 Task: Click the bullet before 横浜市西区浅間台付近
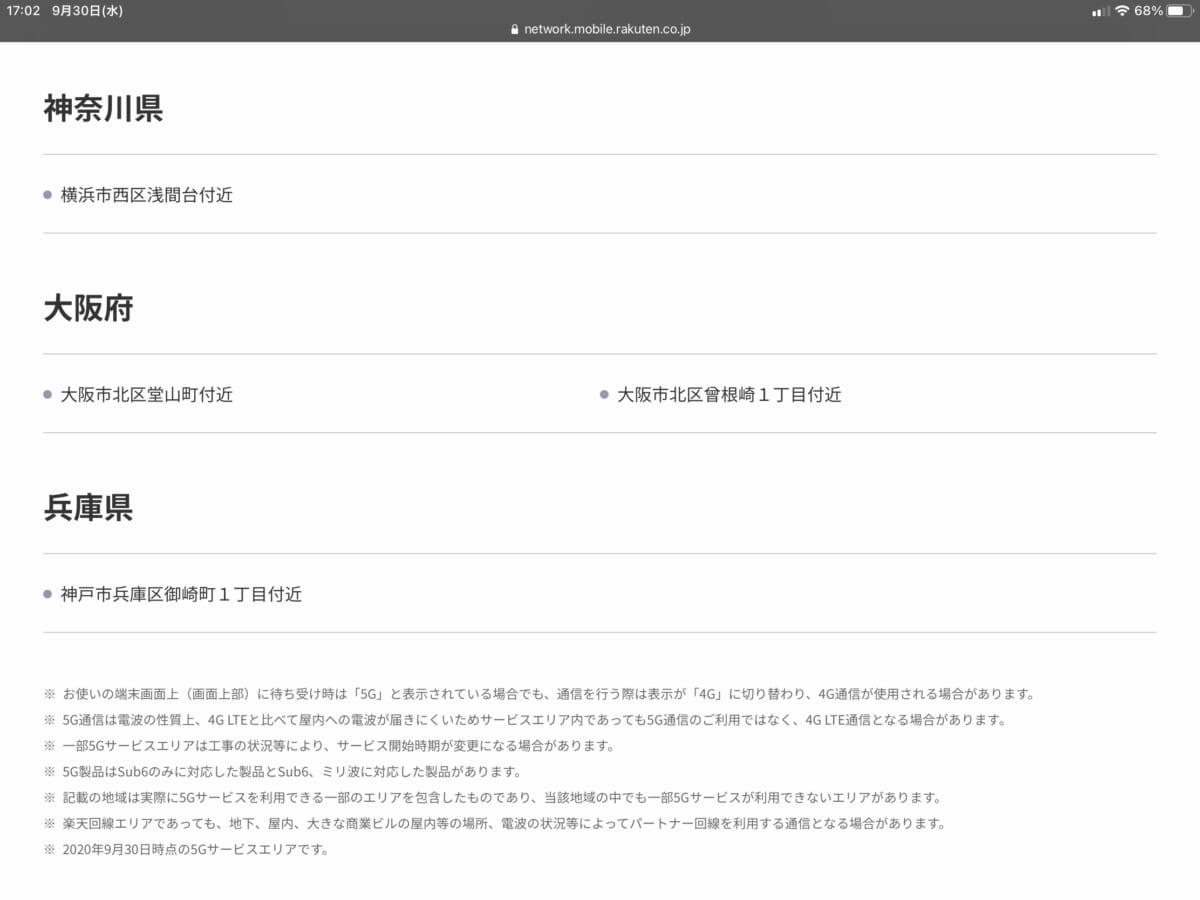tap(48, 195)
